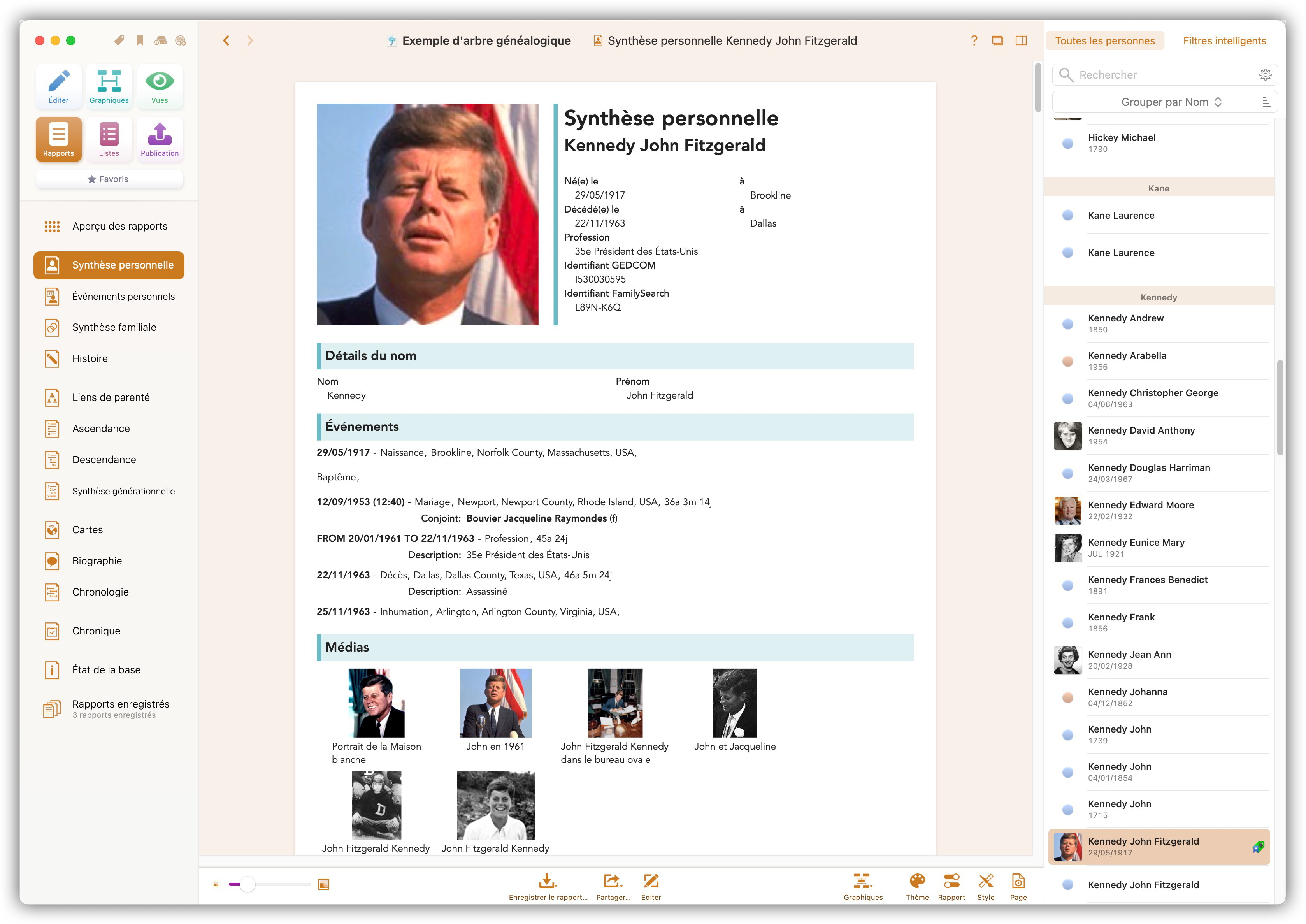Select the Histoire report

pyautogui.click(x=109, y=358)
